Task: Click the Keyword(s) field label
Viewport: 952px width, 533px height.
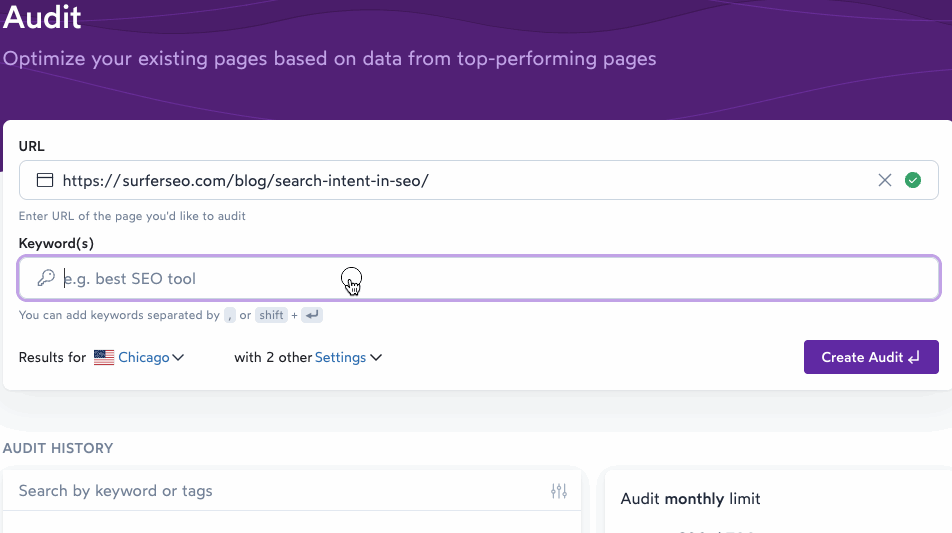Action: pos(56,243)
